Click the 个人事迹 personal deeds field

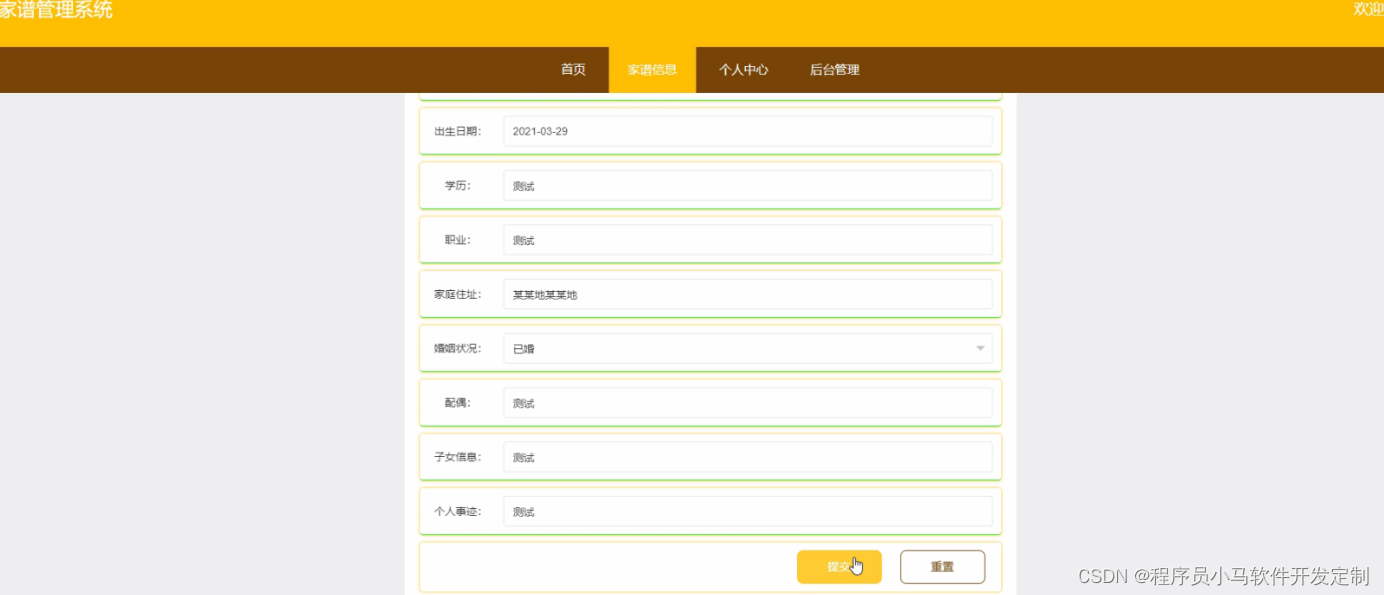(x=749, y=511)
